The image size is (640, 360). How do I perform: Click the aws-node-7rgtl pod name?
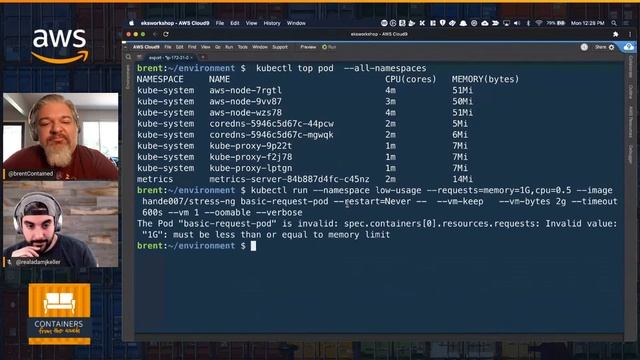(x=245, y=90)
